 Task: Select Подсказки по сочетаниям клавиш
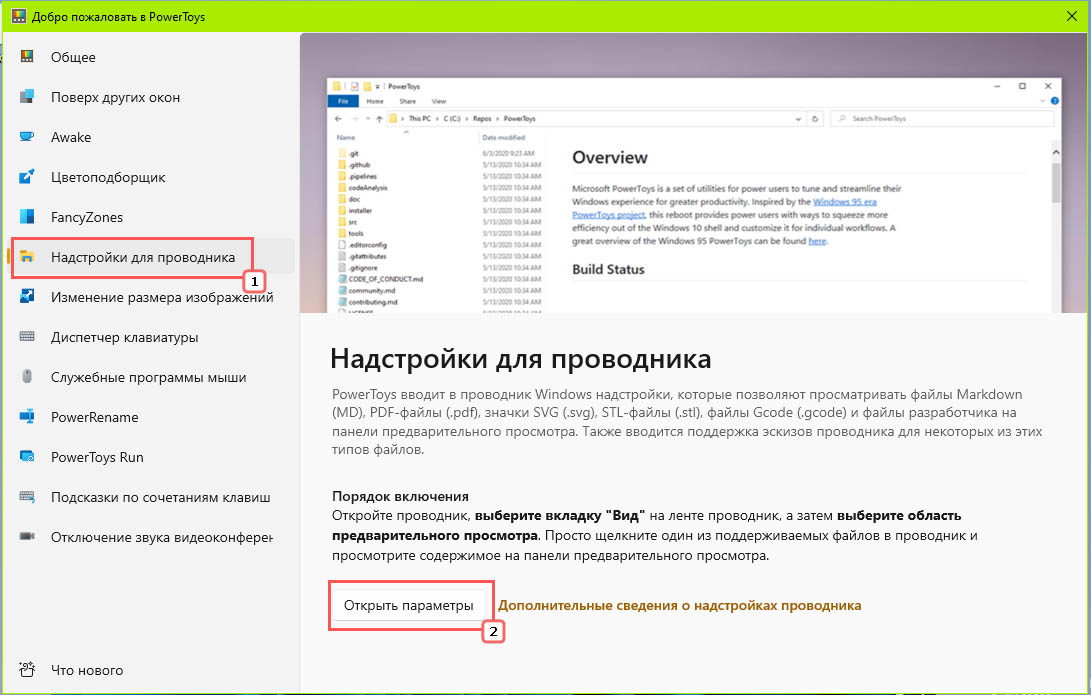click(x=150, y=497)
